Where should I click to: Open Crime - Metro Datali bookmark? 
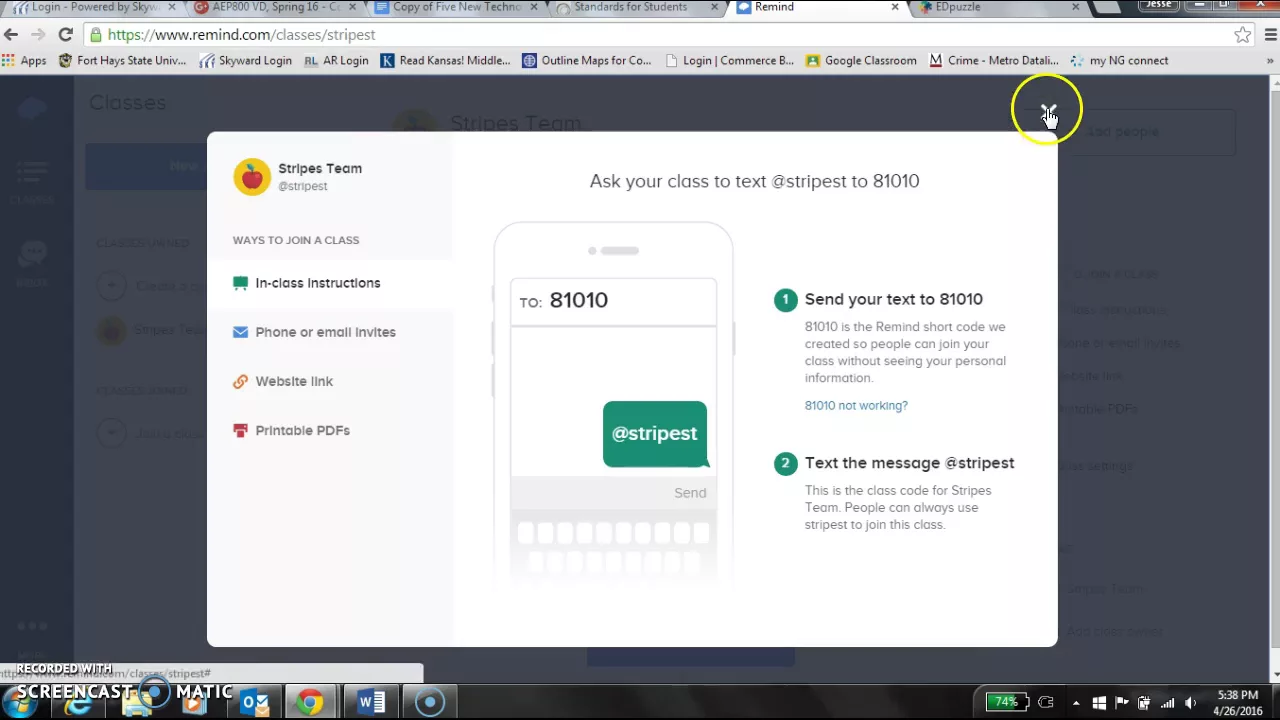tap(993, 61)
